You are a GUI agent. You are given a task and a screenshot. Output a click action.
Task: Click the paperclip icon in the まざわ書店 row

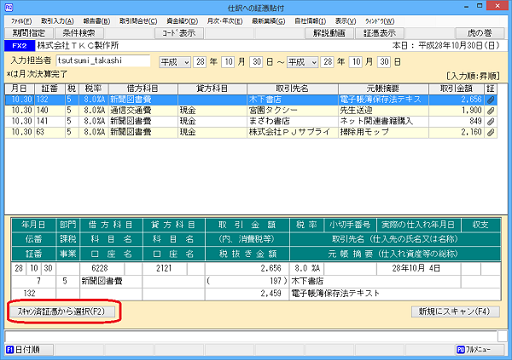pos(490,121)
